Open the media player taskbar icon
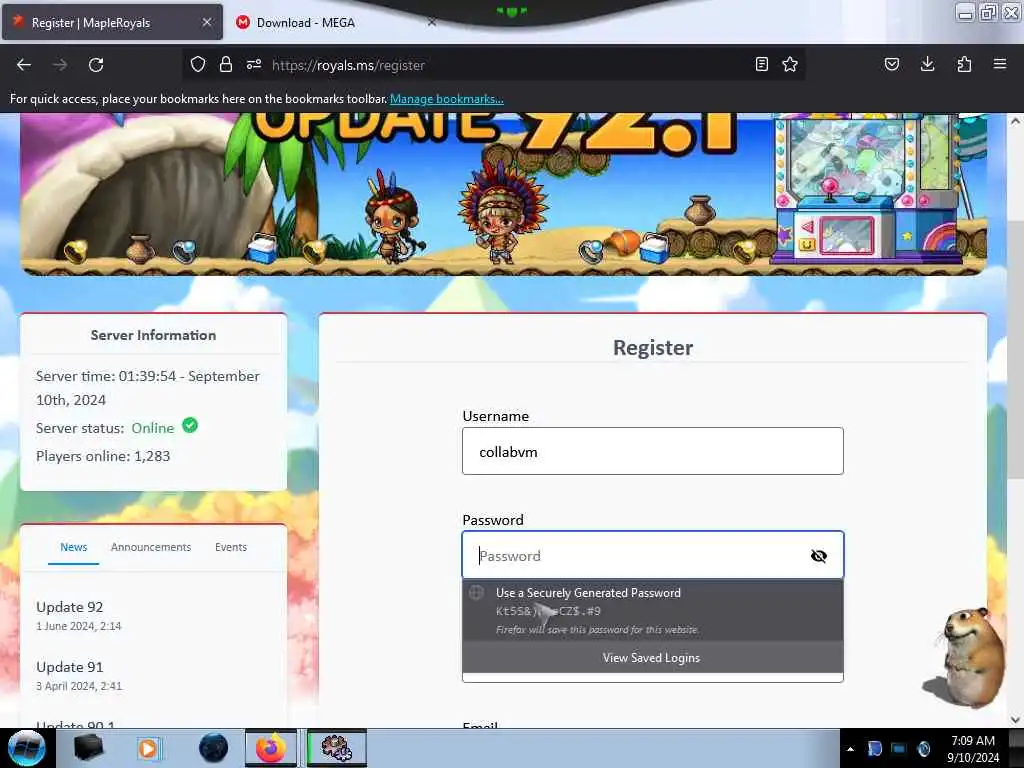 [148, 748]
